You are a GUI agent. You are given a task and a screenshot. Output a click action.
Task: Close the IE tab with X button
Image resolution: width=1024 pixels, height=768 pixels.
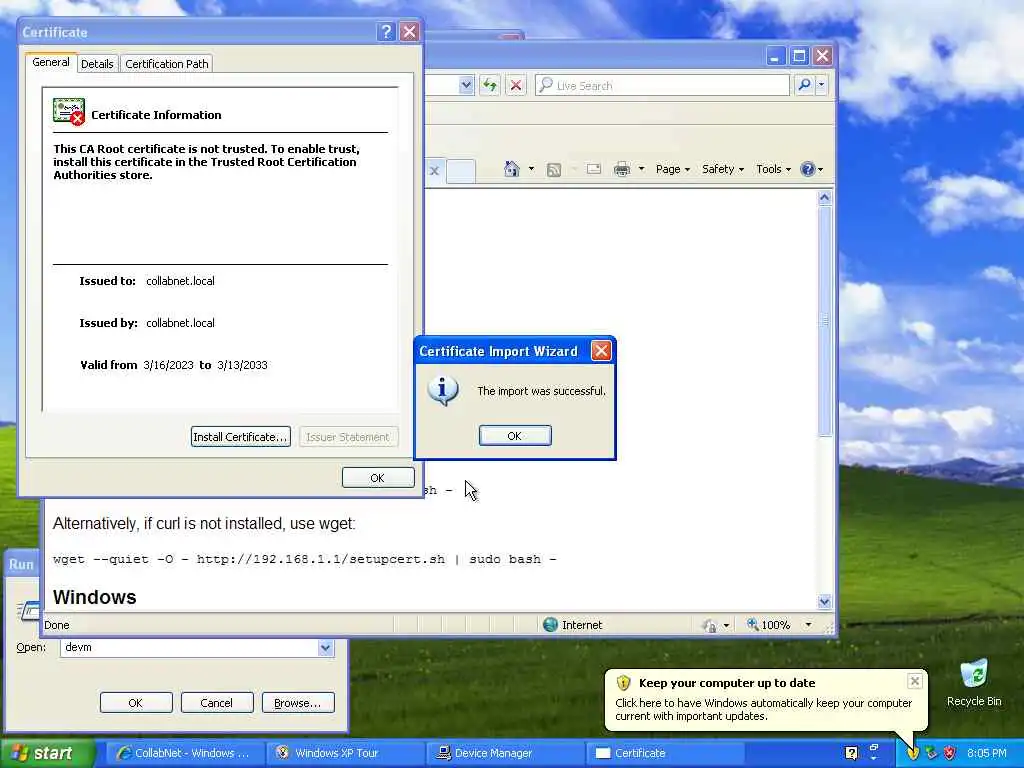coord(434,171)
